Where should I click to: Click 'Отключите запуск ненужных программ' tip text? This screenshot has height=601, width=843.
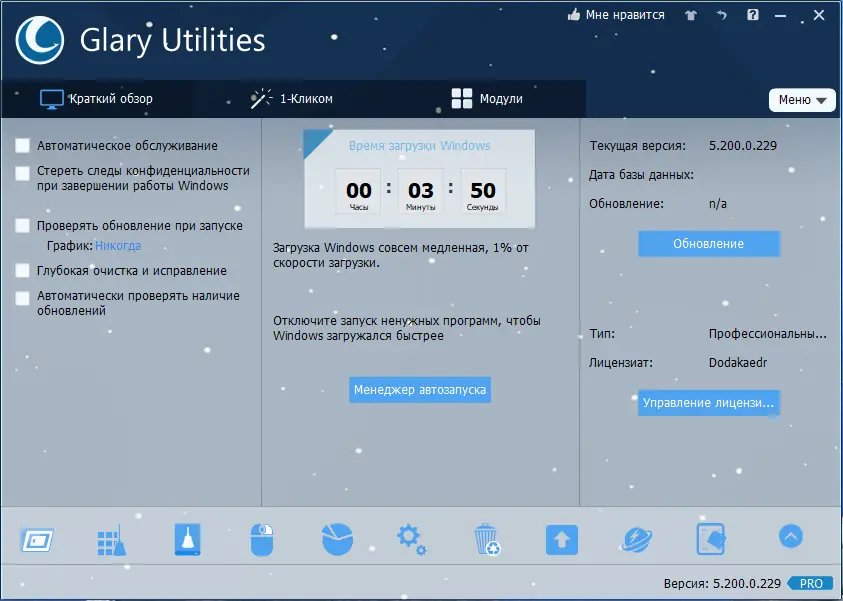[x=407, y=328]
